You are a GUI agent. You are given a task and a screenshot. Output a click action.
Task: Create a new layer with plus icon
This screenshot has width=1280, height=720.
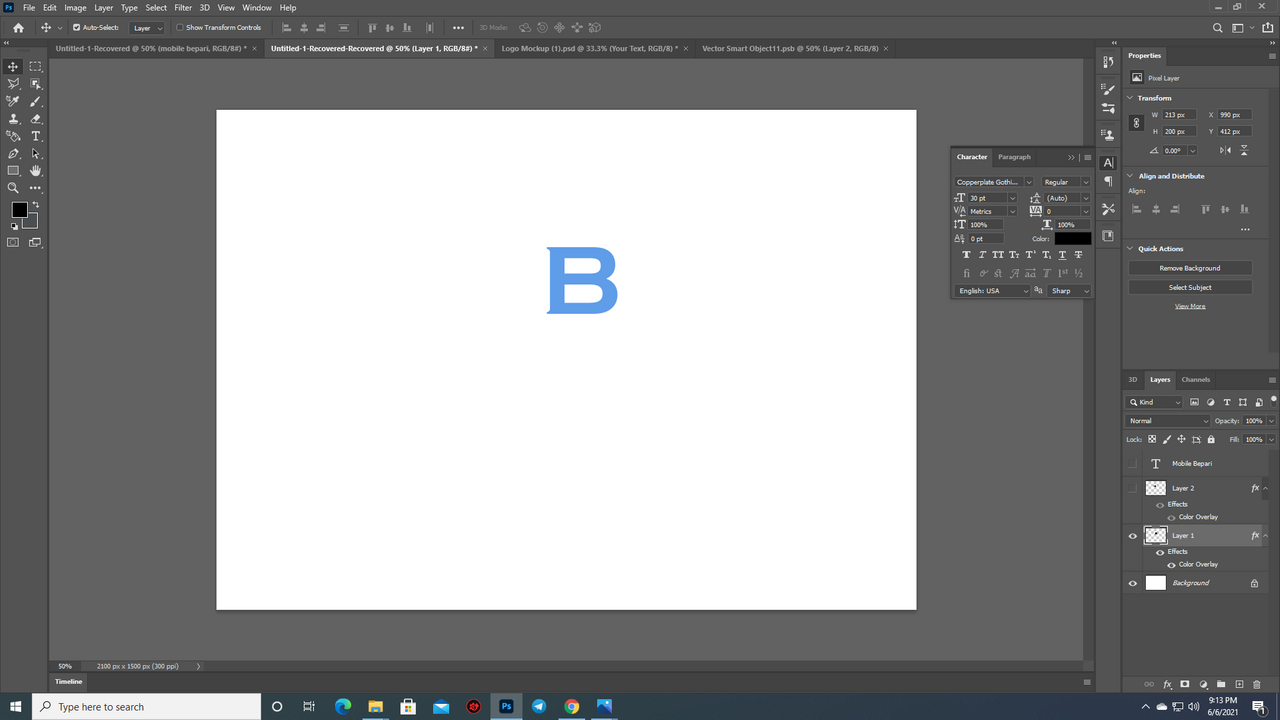1239,684
